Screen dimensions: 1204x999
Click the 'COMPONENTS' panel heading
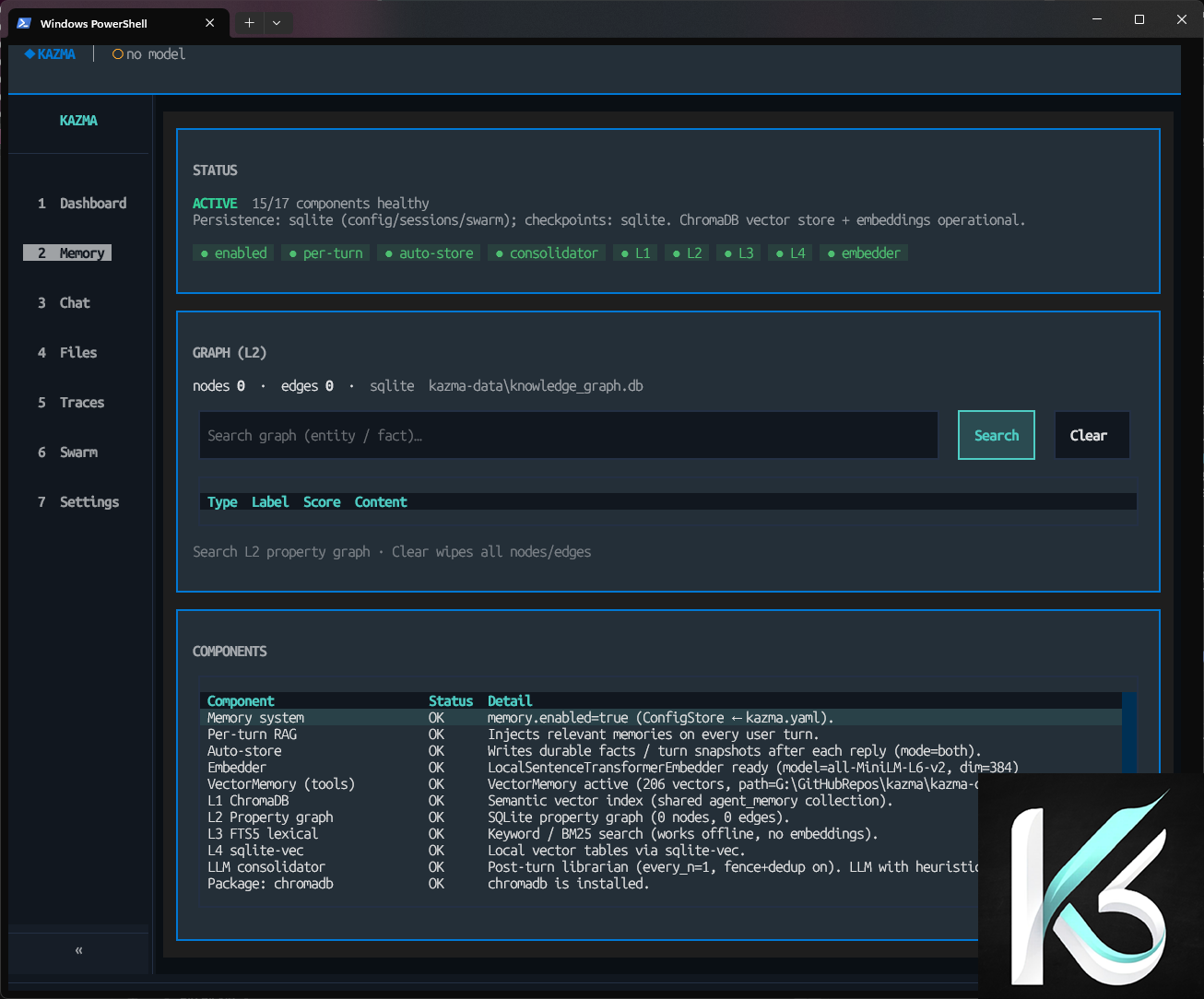[x=230, y=652]
